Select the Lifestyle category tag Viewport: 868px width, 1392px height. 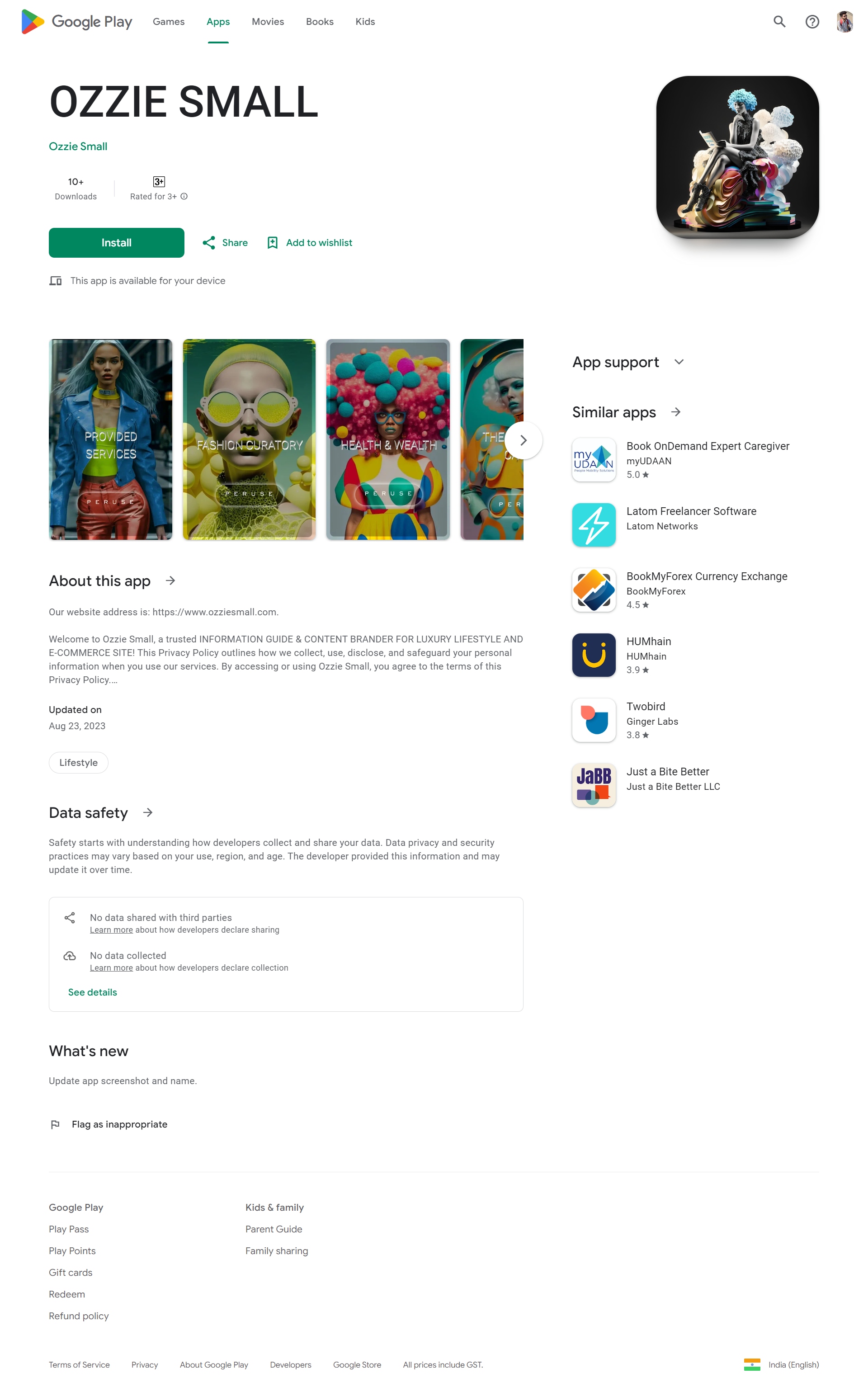pos(79,762)
